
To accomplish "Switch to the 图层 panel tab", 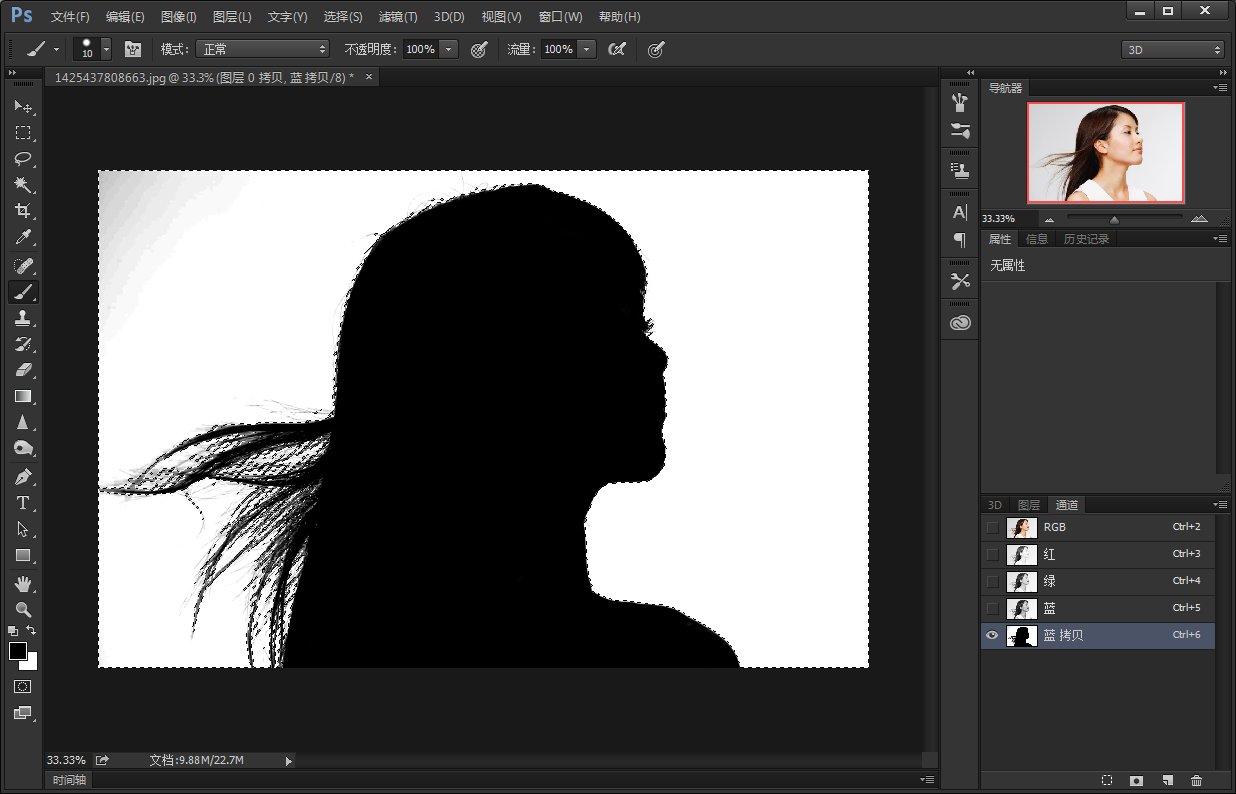I will click(1028, 505).
